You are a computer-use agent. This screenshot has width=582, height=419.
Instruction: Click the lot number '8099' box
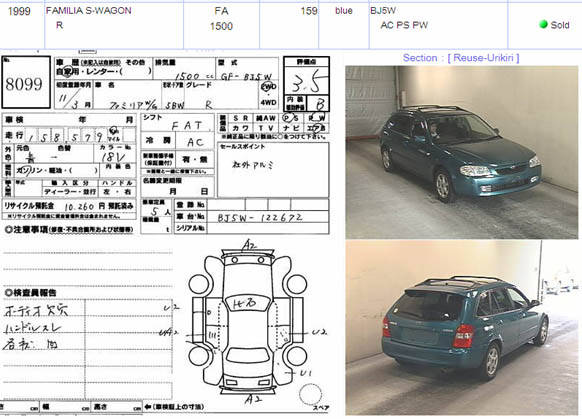tap(26, 82)
